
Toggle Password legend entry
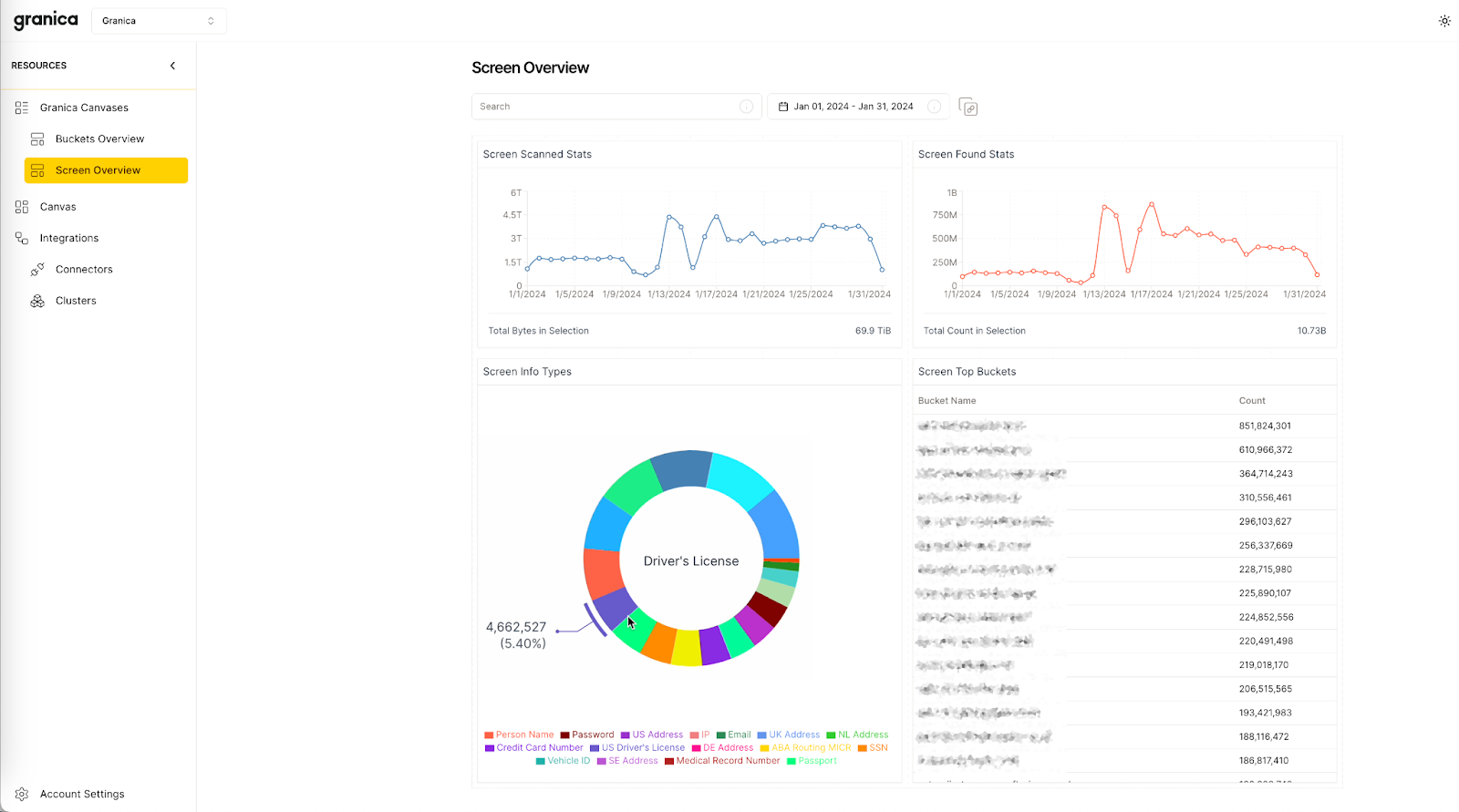(587, 735)
